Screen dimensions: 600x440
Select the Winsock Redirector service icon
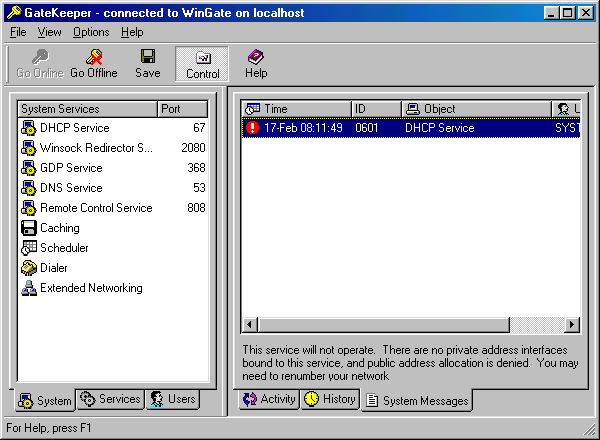coord(29,148)
